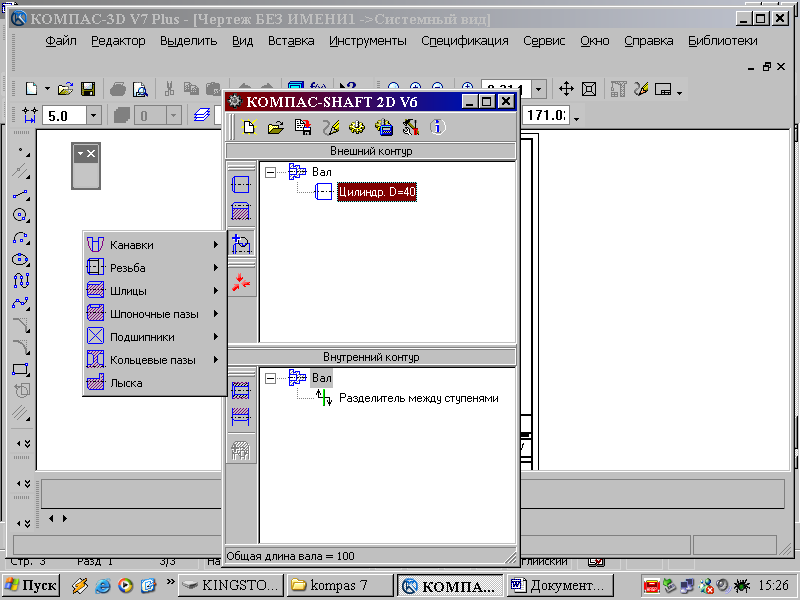This screenshot has width=800, height=600.
Task: Select the rectangle tool in the left toolbar
Action: [20, 369]
